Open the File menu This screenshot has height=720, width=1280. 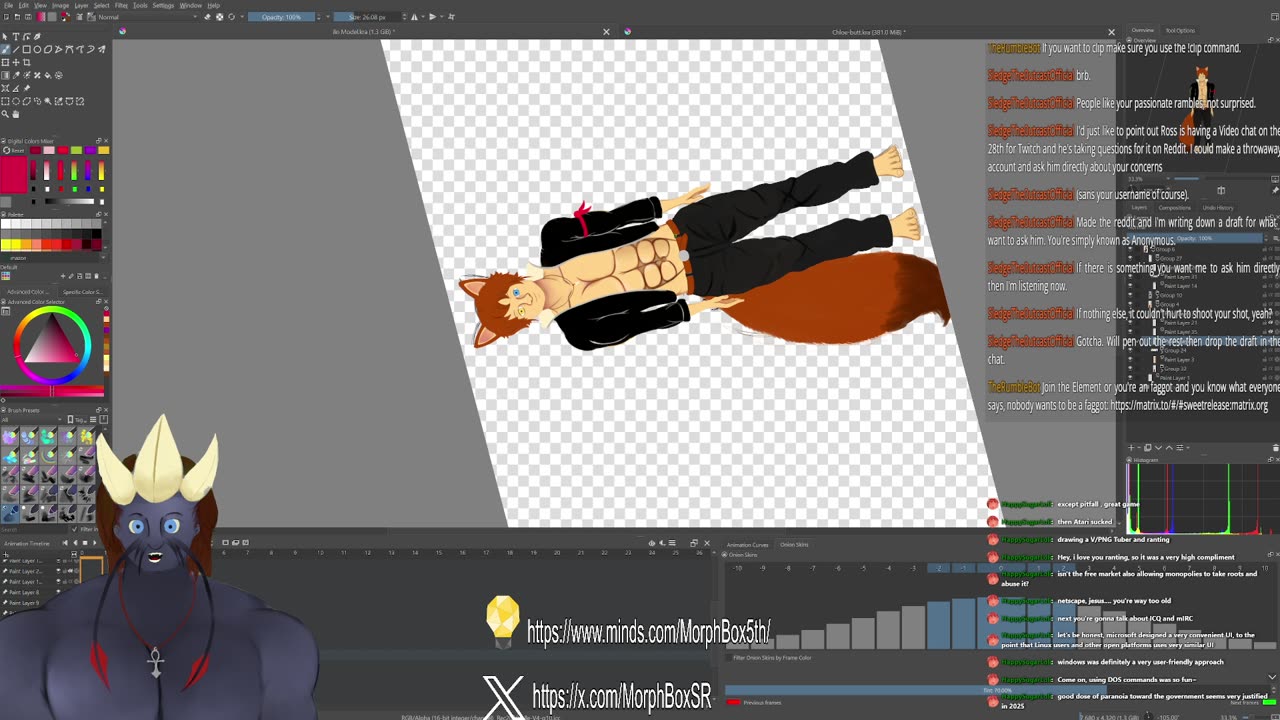point(8,6)
